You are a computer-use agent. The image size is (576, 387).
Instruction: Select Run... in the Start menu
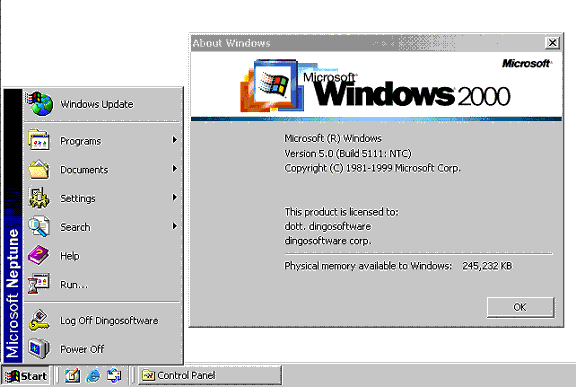click(103, 284)
